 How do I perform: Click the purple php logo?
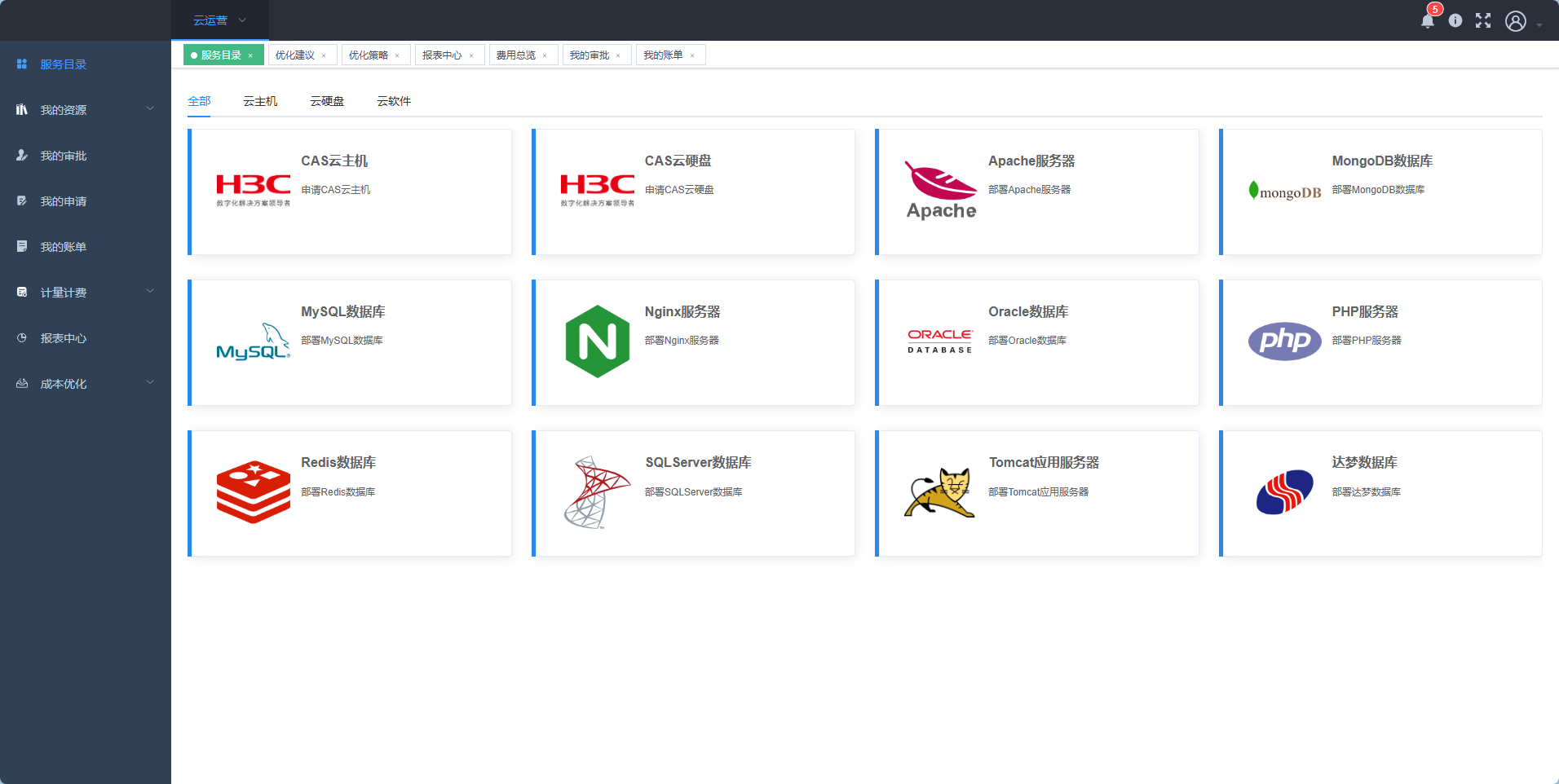click(x=1285, y=341)
